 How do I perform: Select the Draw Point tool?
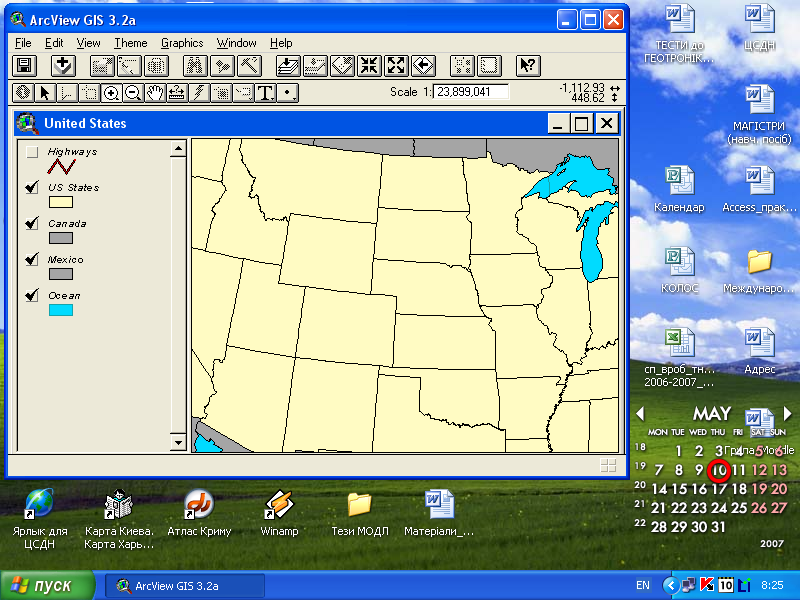pos(288,93)
